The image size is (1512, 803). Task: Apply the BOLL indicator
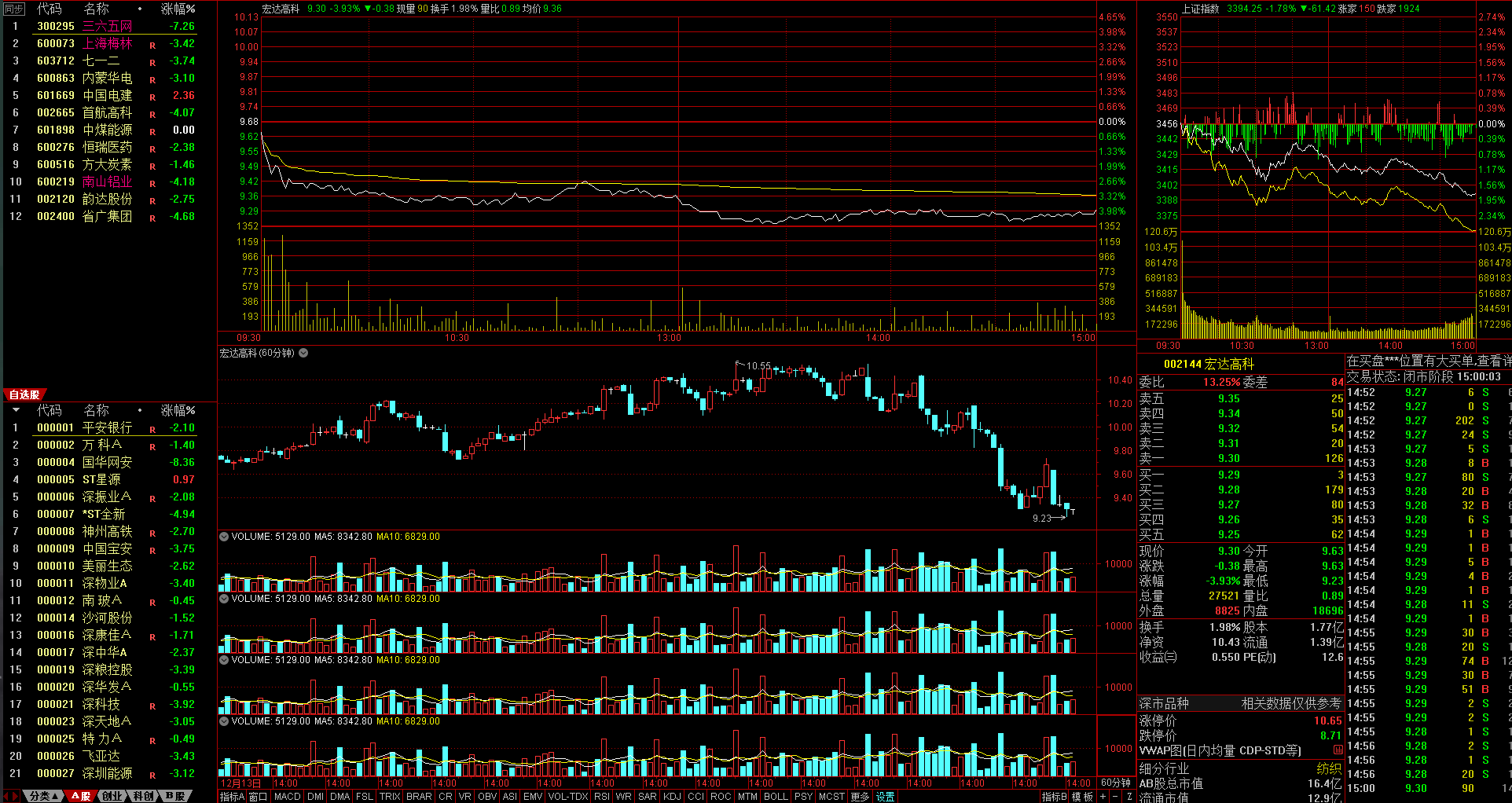pyautogui.click(x=776, y=796)
